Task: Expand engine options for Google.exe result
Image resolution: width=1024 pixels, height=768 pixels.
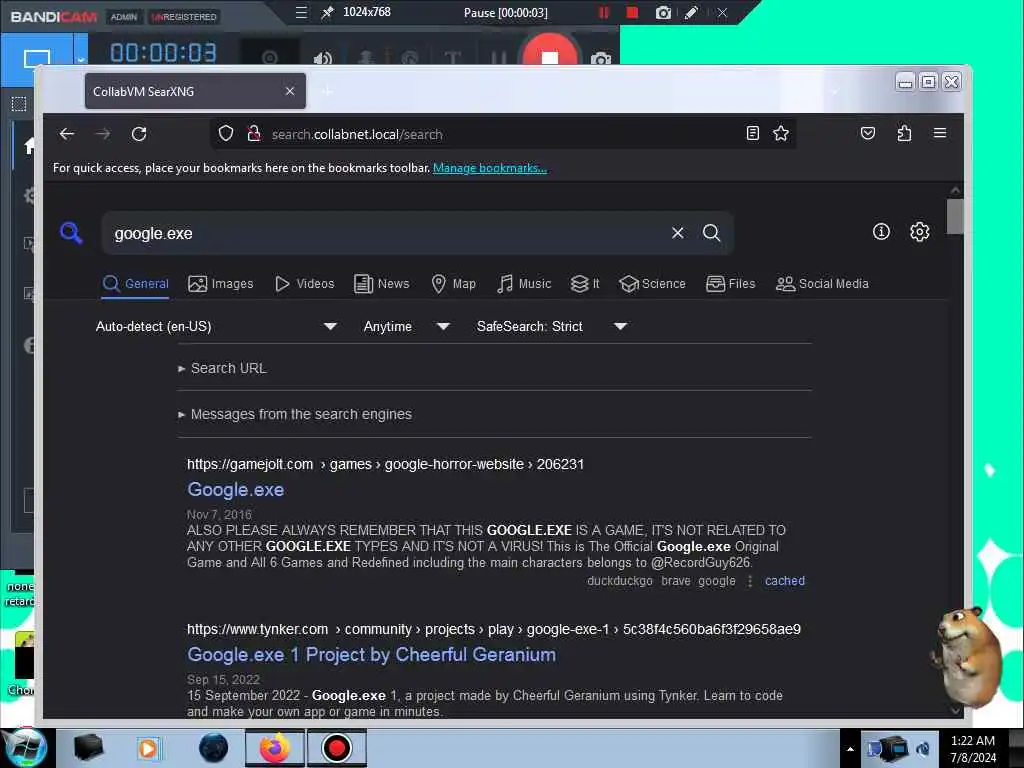Action: [x=750, y=581]
